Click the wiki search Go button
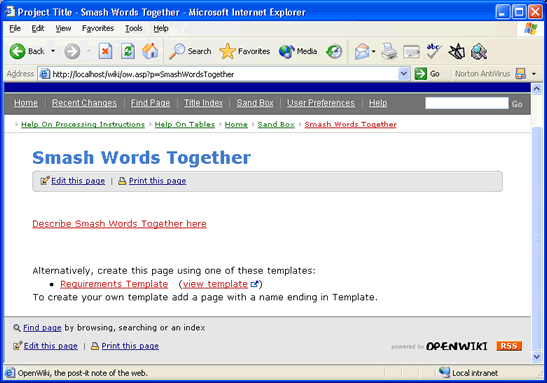 tap(517, 104)
